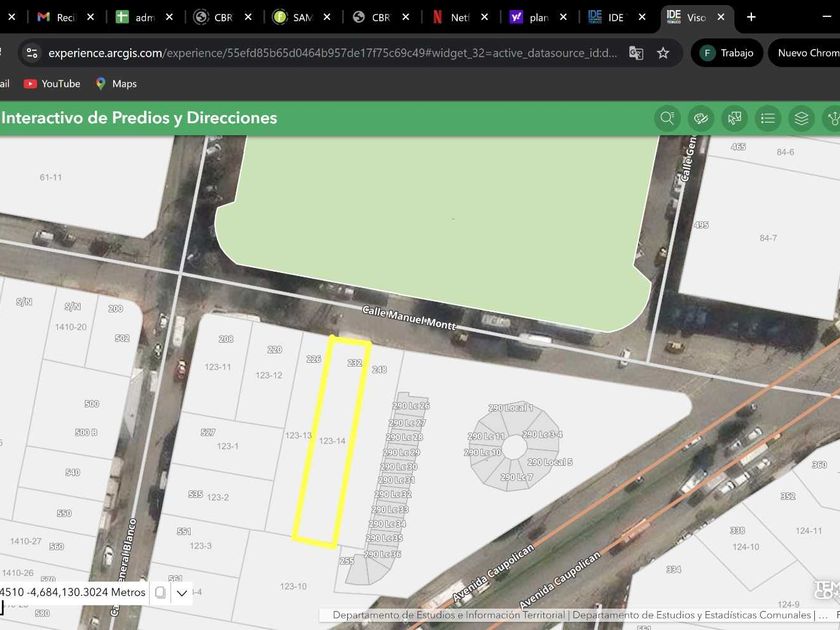Copy the coordinates with copy icon

160,593
